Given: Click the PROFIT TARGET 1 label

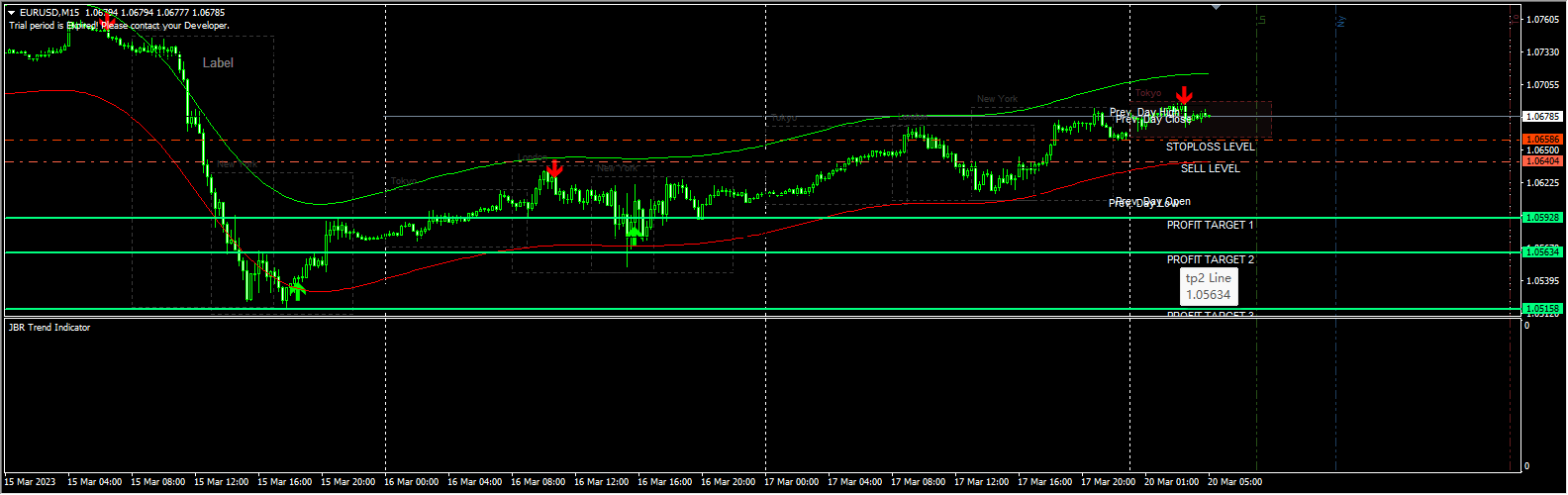Looking at the screenshot, I should 1210,225.
